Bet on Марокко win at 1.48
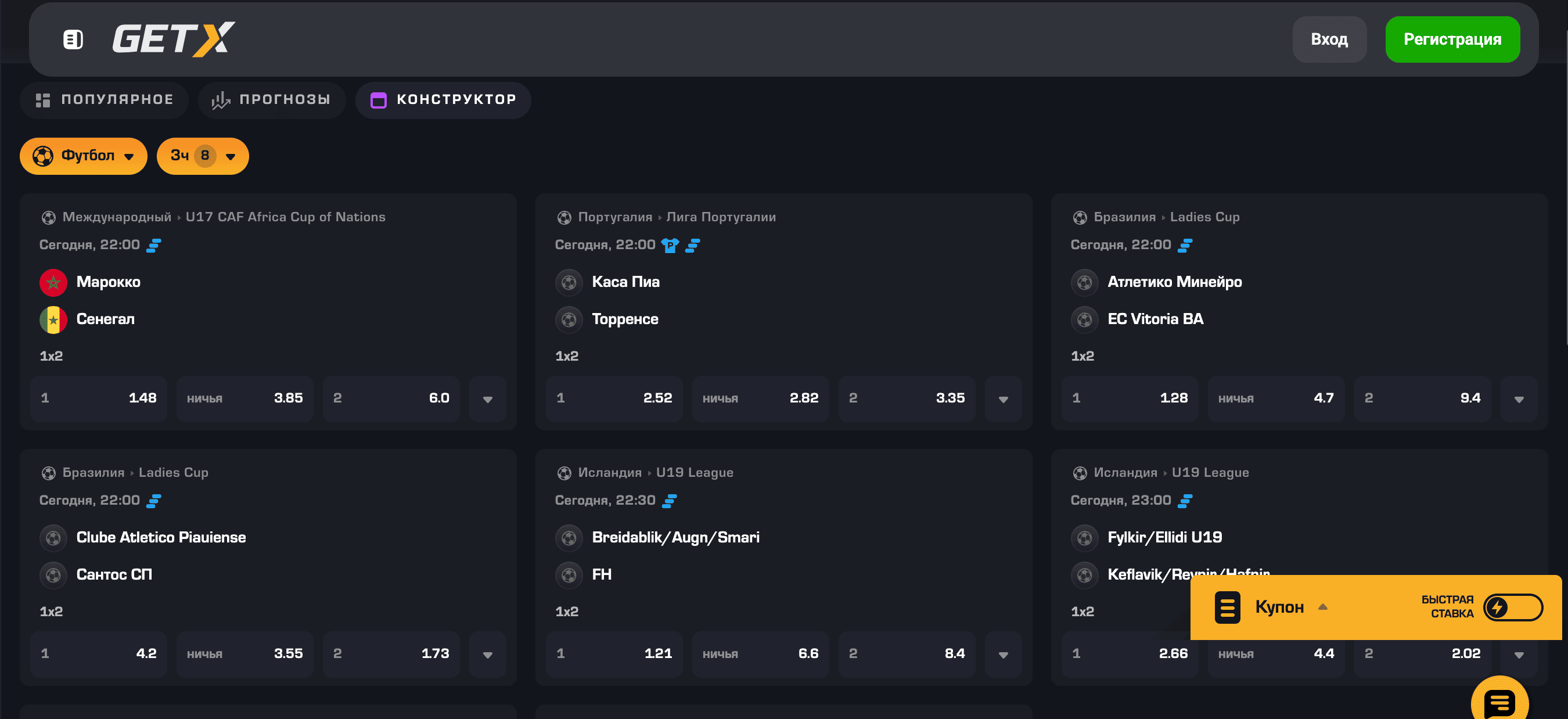Viewport: 1568px width, 719px height. pos(99,399)
